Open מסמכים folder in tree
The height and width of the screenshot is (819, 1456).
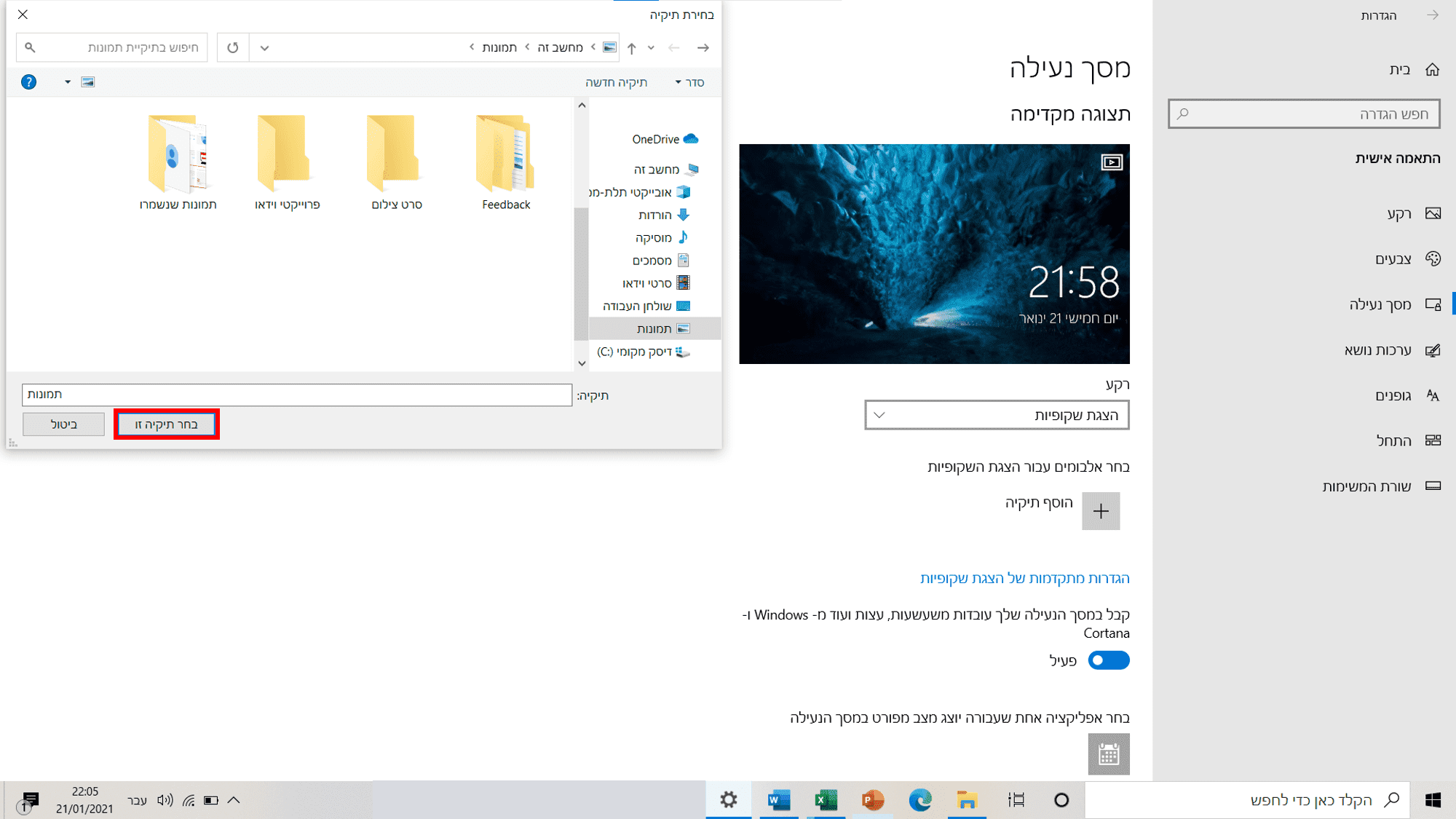pos(660,260)
